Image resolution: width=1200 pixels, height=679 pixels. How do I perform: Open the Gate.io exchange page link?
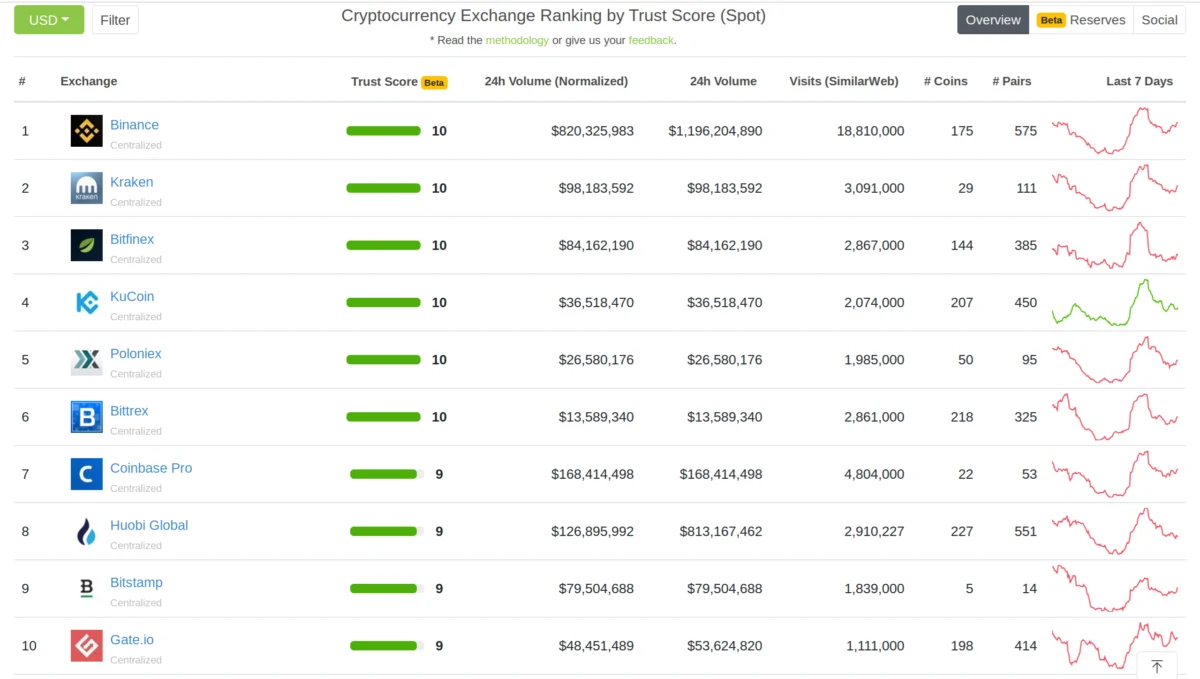click(132, 639)
